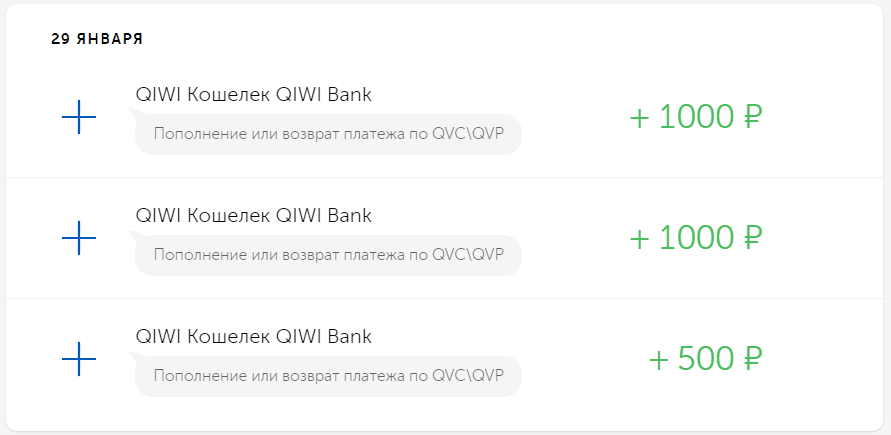891x435 pixels.
Task: Click the 29 ЯНВАРЯ date header
Action: tap(97, 39)
